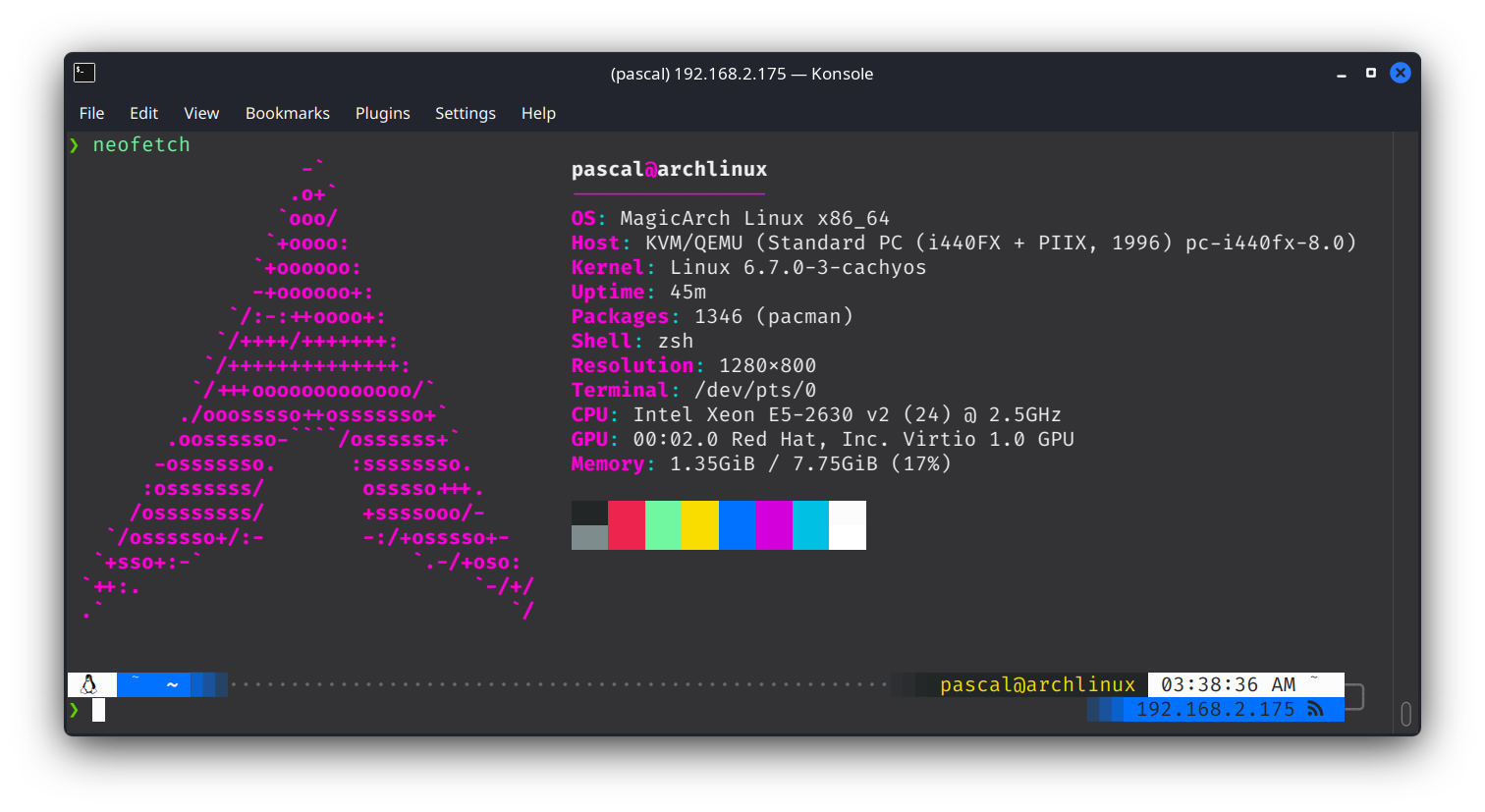Click the gray color block in the palette
The width and height of the screenshot is (1485, 812).
[589, 537]
